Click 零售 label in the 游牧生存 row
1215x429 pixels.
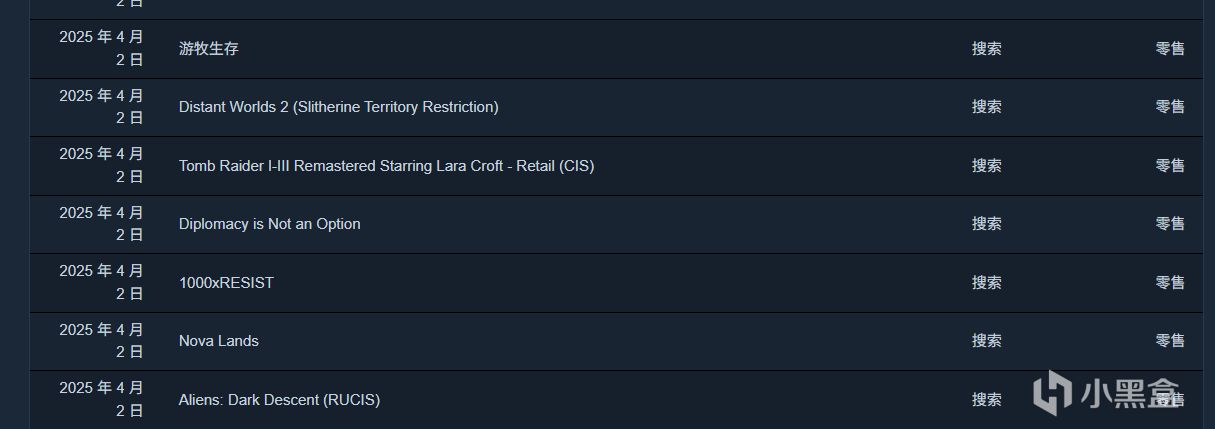[x=1170, y=48]
